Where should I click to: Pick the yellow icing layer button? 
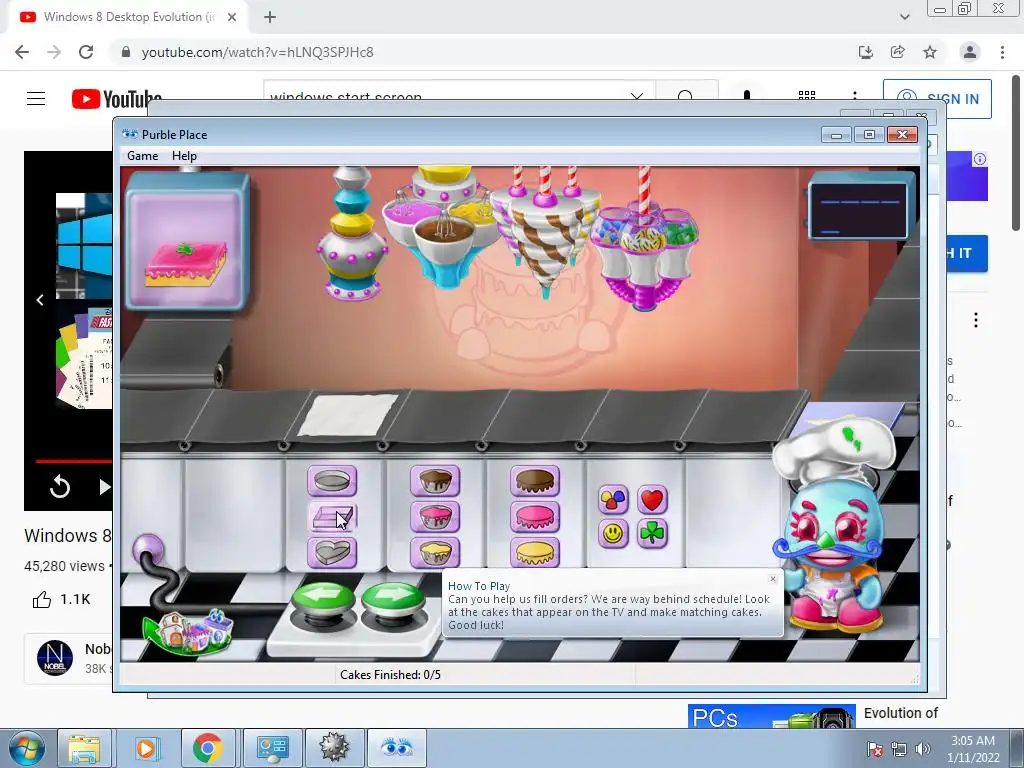click(535, 552)
